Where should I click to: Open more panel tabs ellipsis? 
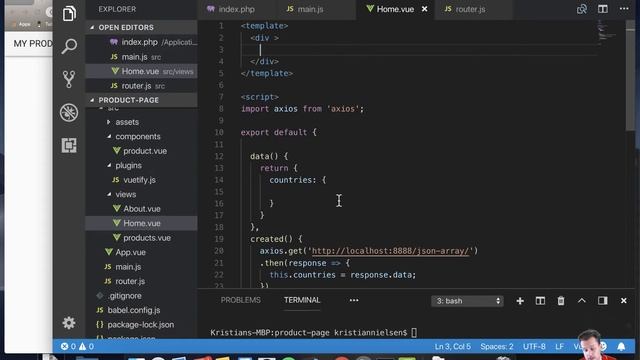[x=354, y=300]
